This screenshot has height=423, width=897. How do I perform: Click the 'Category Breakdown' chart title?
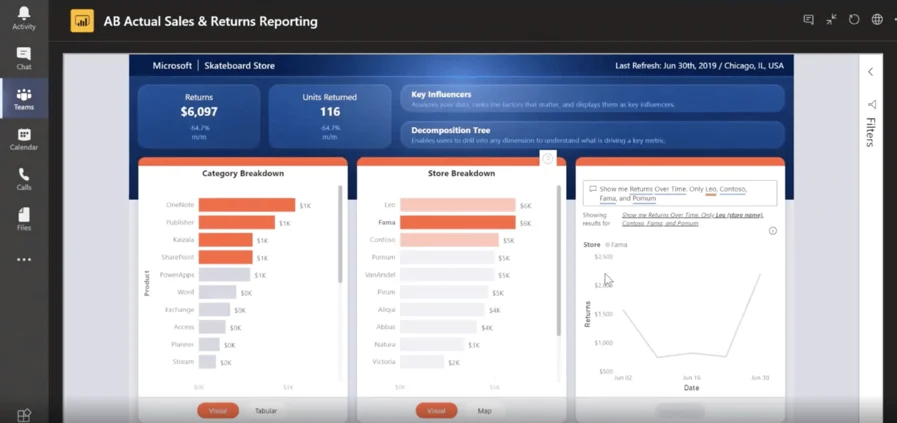click(243, 173)
